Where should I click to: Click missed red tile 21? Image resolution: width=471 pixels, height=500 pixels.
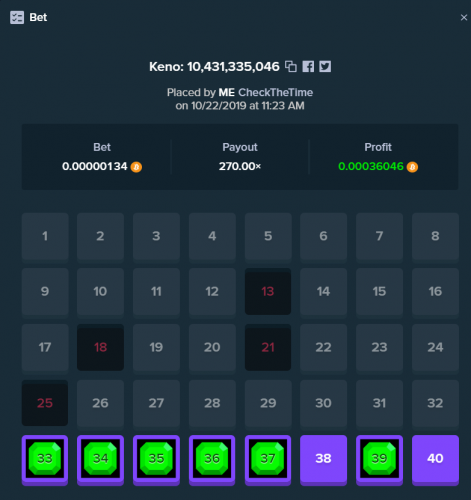[268, 347]
